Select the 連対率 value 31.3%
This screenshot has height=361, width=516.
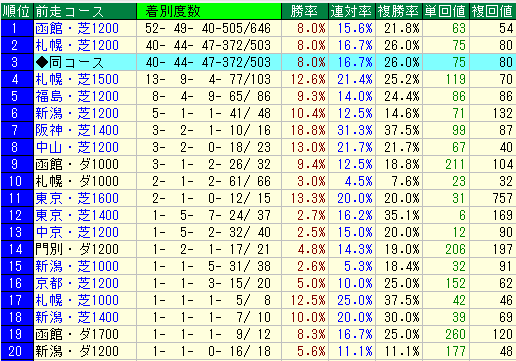355,130
